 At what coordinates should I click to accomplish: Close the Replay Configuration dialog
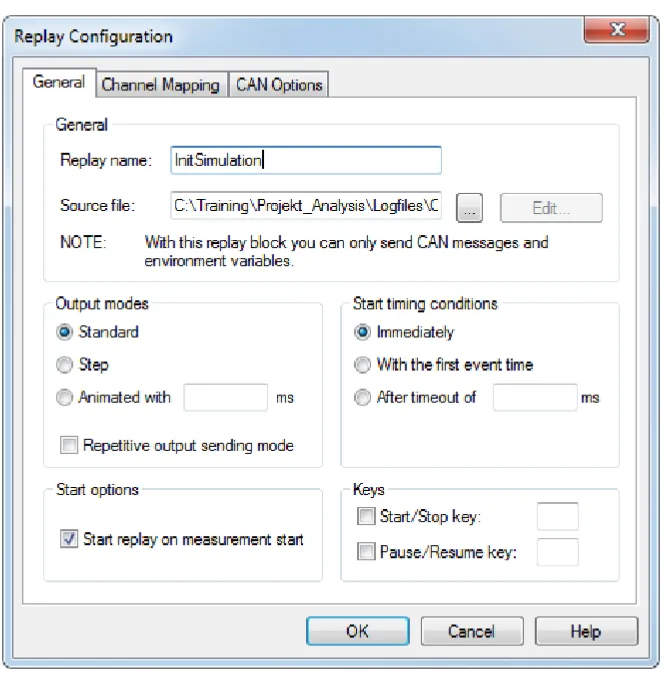tap(617, 30)
